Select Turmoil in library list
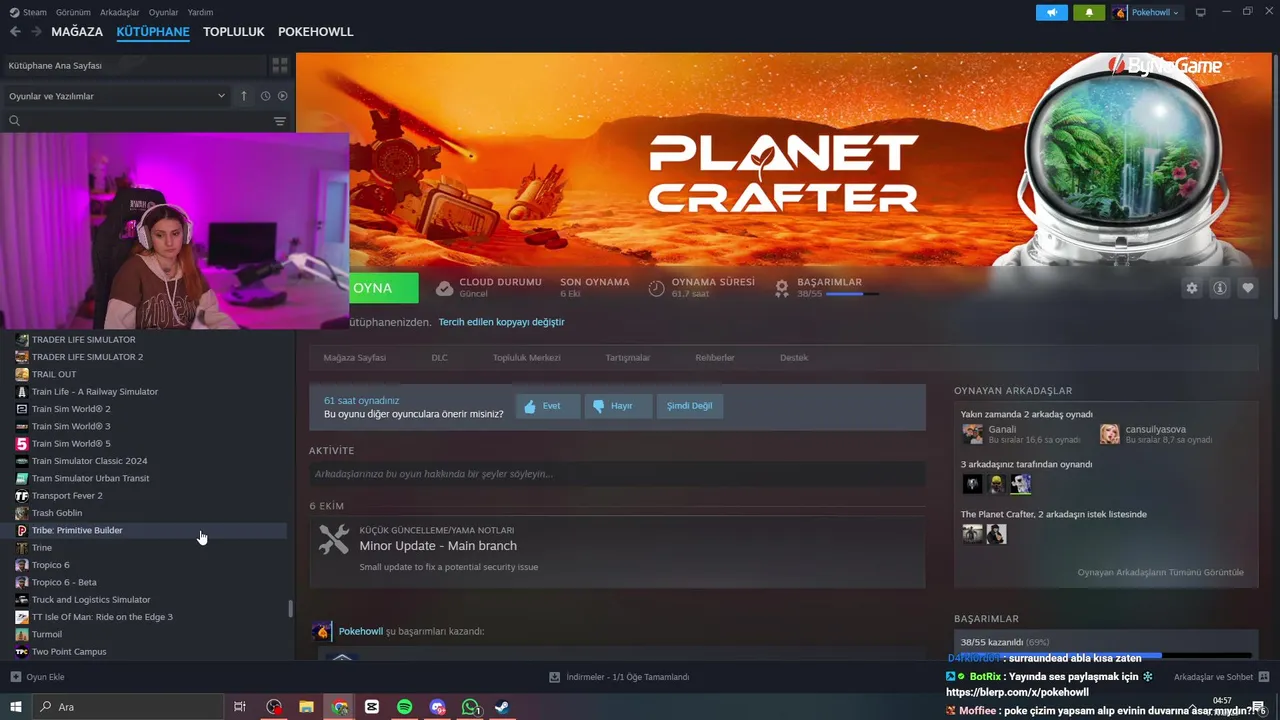The height and width of the screenshot is (720, 1280). [x=145, y=634]
